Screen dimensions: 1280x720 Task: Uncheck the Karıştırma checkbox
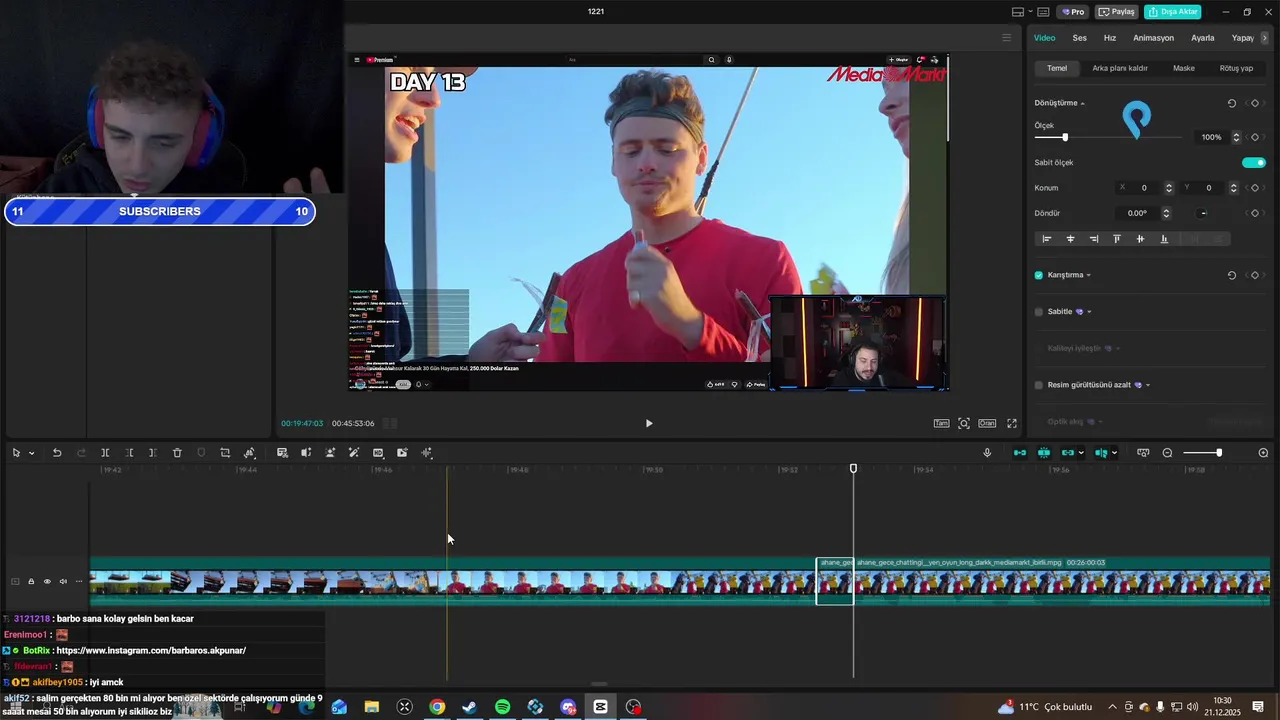coord(1039,275)
